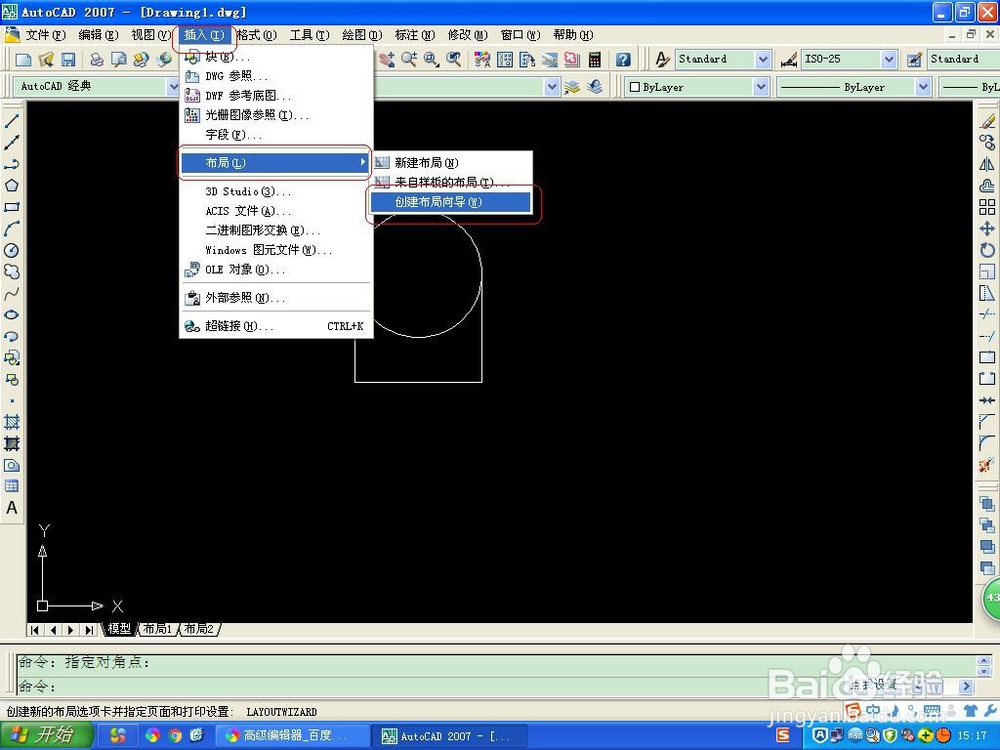This screenshot has height=750, width=1000.
Task: Select the Rectangle drawing tool
Action: pyautogui.click(x=11, y=207)
